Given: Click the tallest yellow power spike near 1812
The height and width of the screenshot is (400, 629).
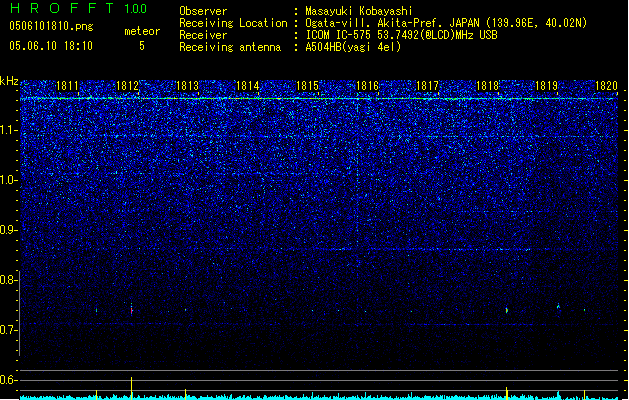Looking at the screenshot, I should [x=132, y=387].
